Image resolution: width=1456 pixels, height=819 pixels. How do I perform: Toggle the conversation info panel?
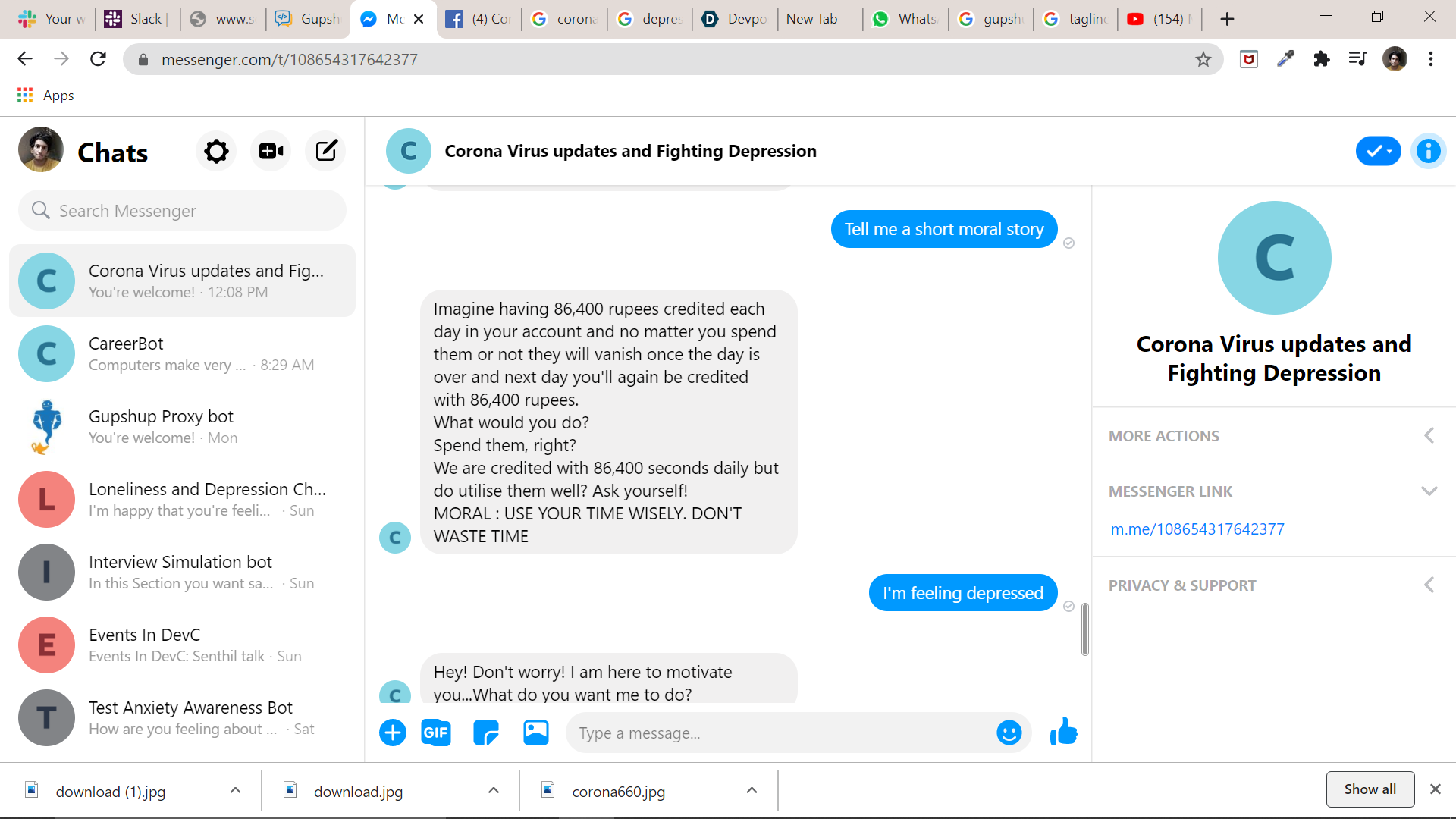[x=1428, y=151]
